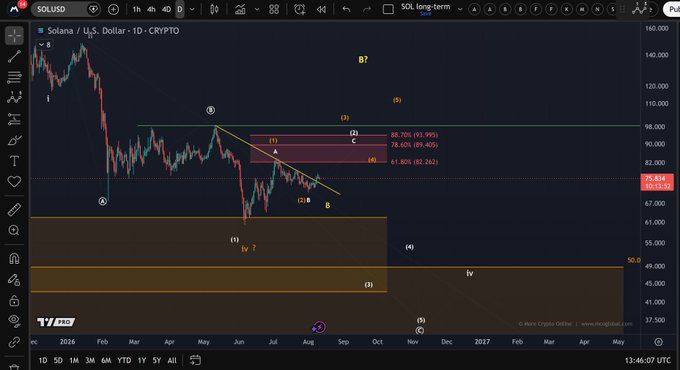
Task: Toggle lock all drawing tools
Action: pyautogui.click(x=14, y=300)
